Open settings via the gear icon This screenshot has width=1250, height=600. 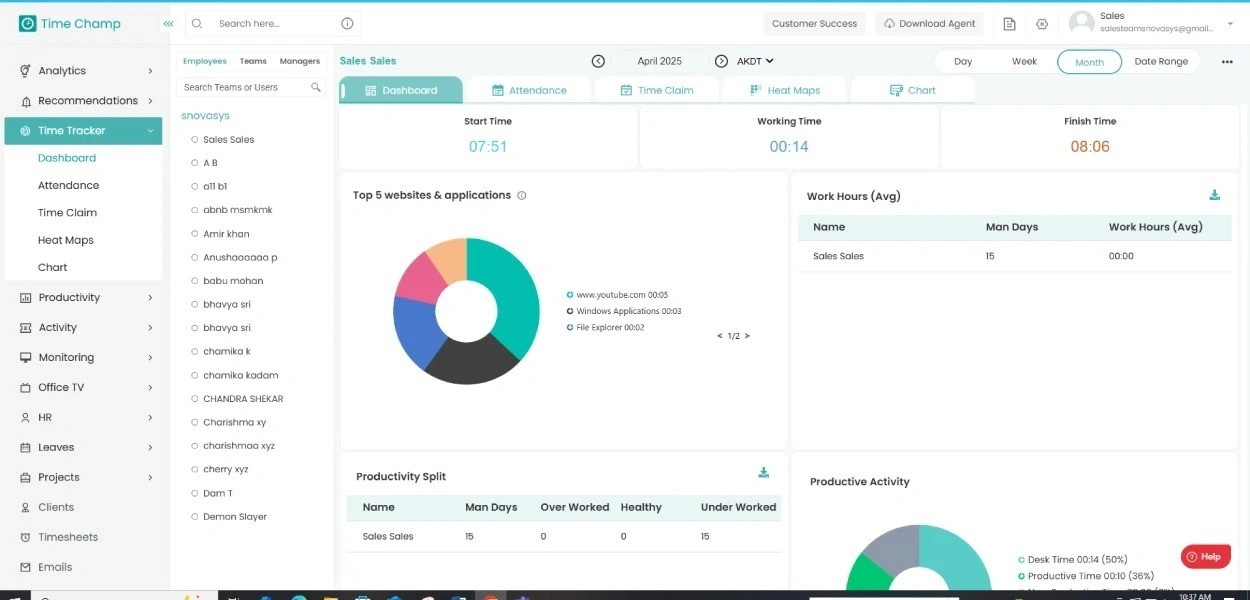1042,24
